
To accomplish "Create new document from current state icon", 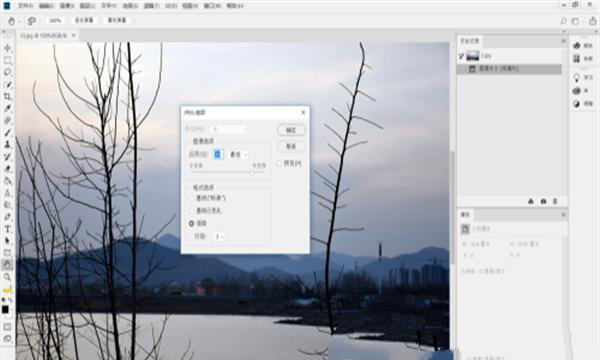I will 531,201.
